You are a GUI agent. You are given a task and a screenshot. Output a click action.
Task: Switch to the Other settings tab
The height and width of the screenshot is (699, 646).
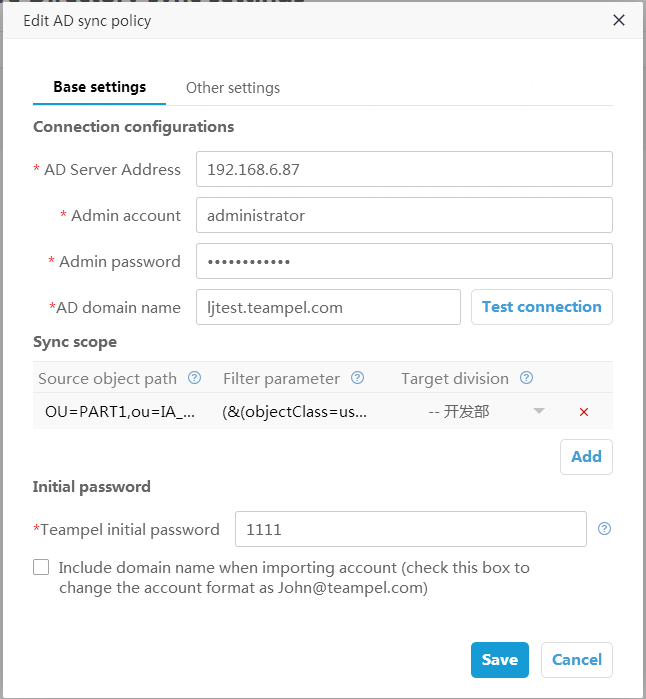click(x=233, y=88)
